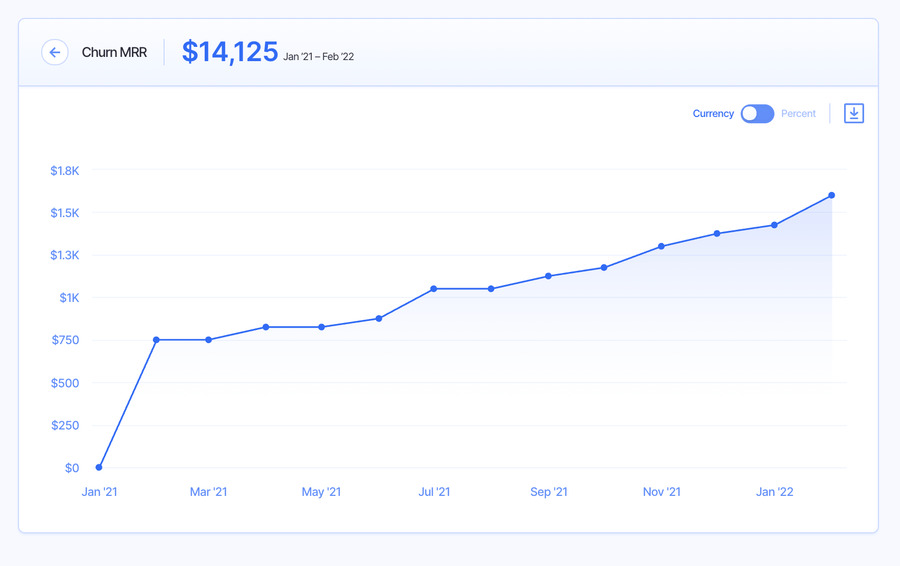Click the Sep '21 axis label
This screenshot has width=900, height=566.
pos(549,492)
